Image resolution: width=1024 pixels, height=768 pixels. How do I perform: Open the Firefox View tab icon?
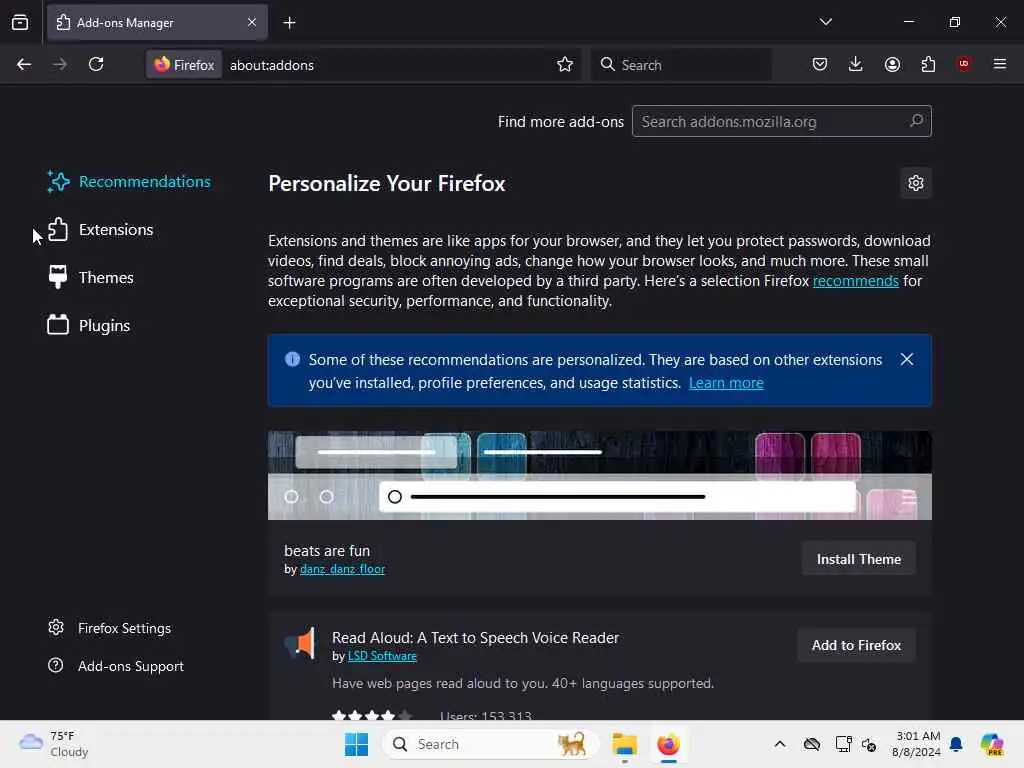click(x=20, y=22)
